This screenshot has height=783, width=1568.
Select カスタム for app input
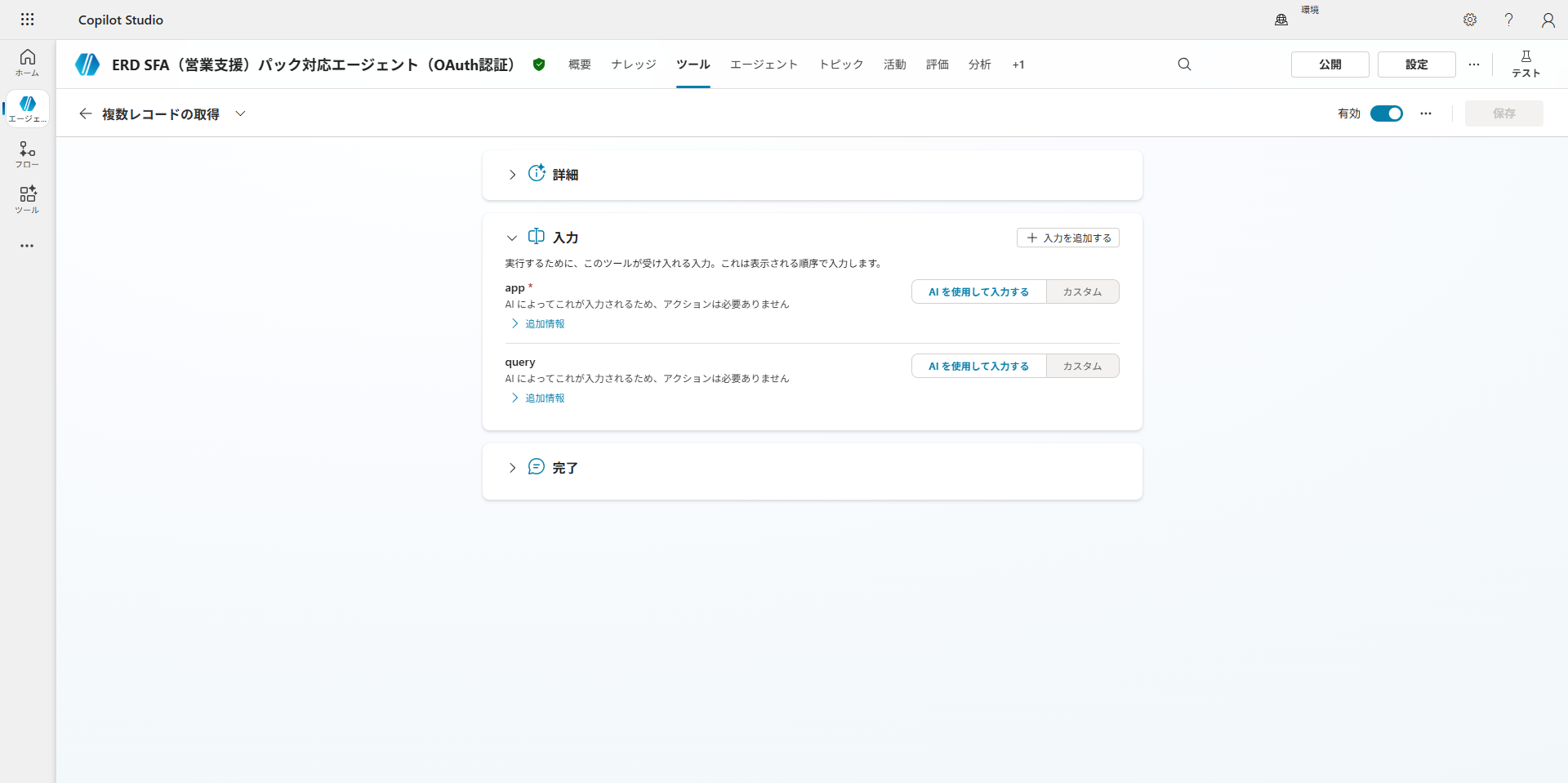click(1082, 292)
